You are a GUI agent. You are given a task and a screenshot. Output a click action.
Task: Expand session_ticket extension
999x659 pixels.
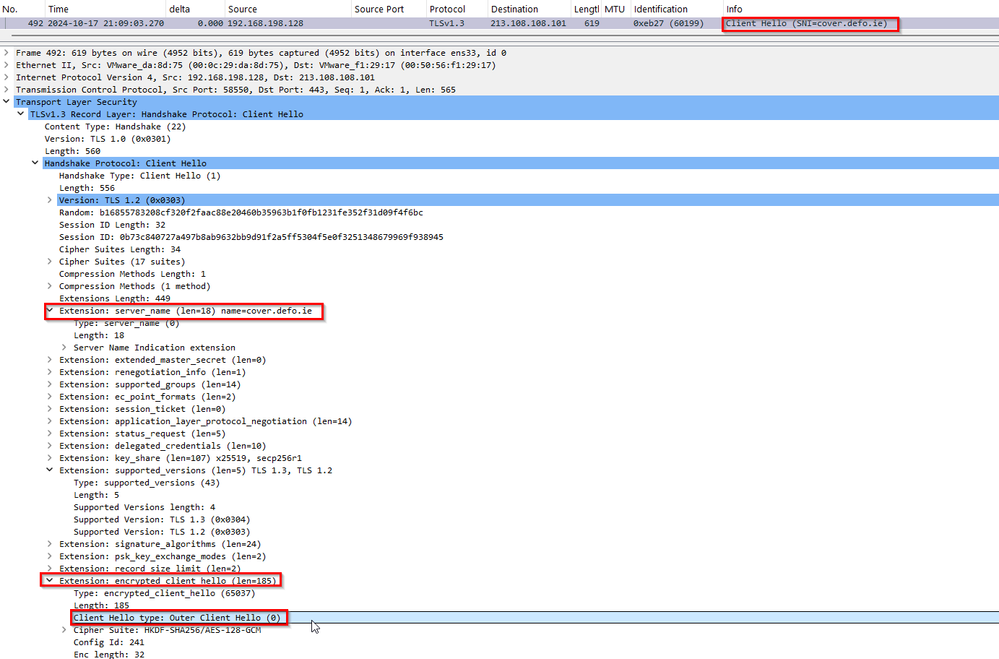[x=49, y=409]
